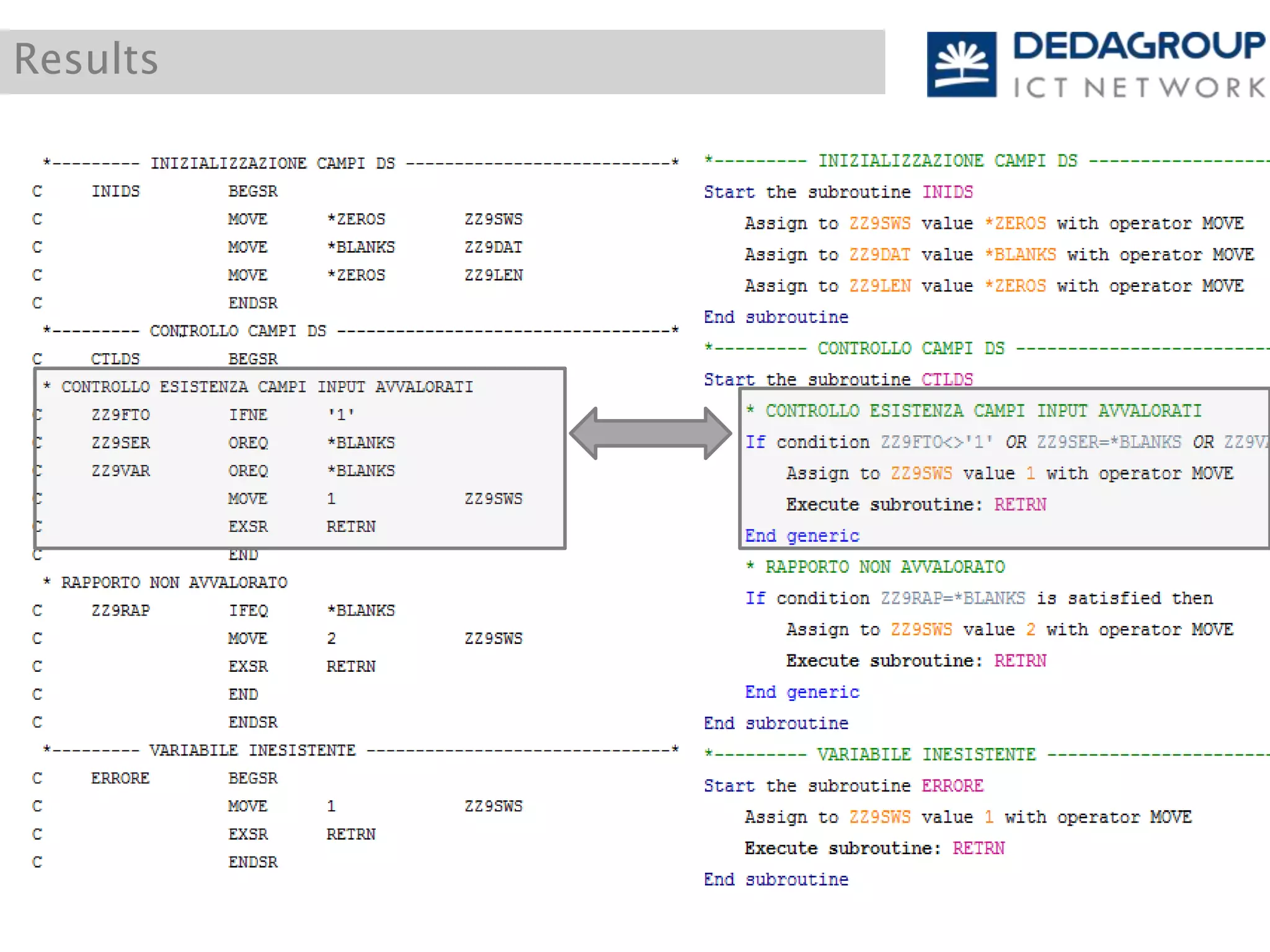1270x952 pixels.
Task: Click the magenta CTLDS subroutine name
Action: [947, 379]
